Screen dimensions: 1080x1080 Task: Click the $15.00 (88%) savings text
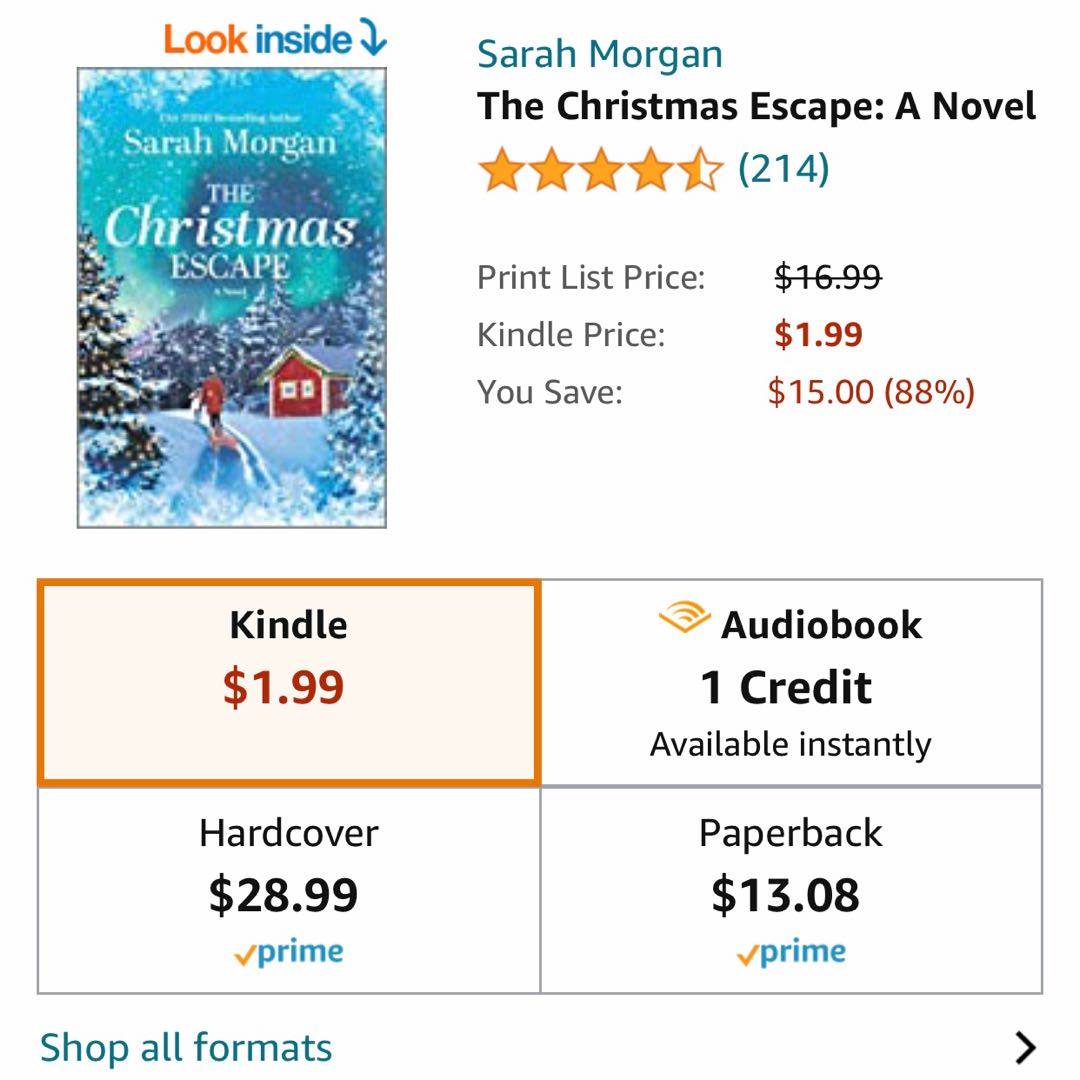(870, 391)
